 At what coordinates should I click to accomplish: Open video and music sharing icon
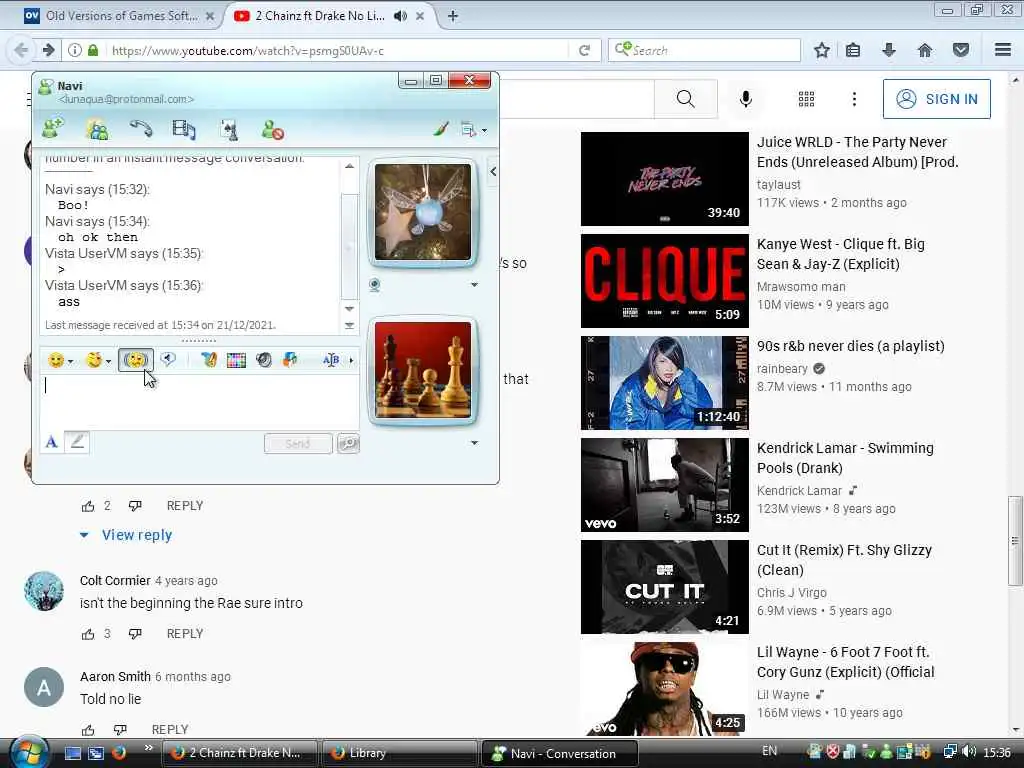coord(184,129)
